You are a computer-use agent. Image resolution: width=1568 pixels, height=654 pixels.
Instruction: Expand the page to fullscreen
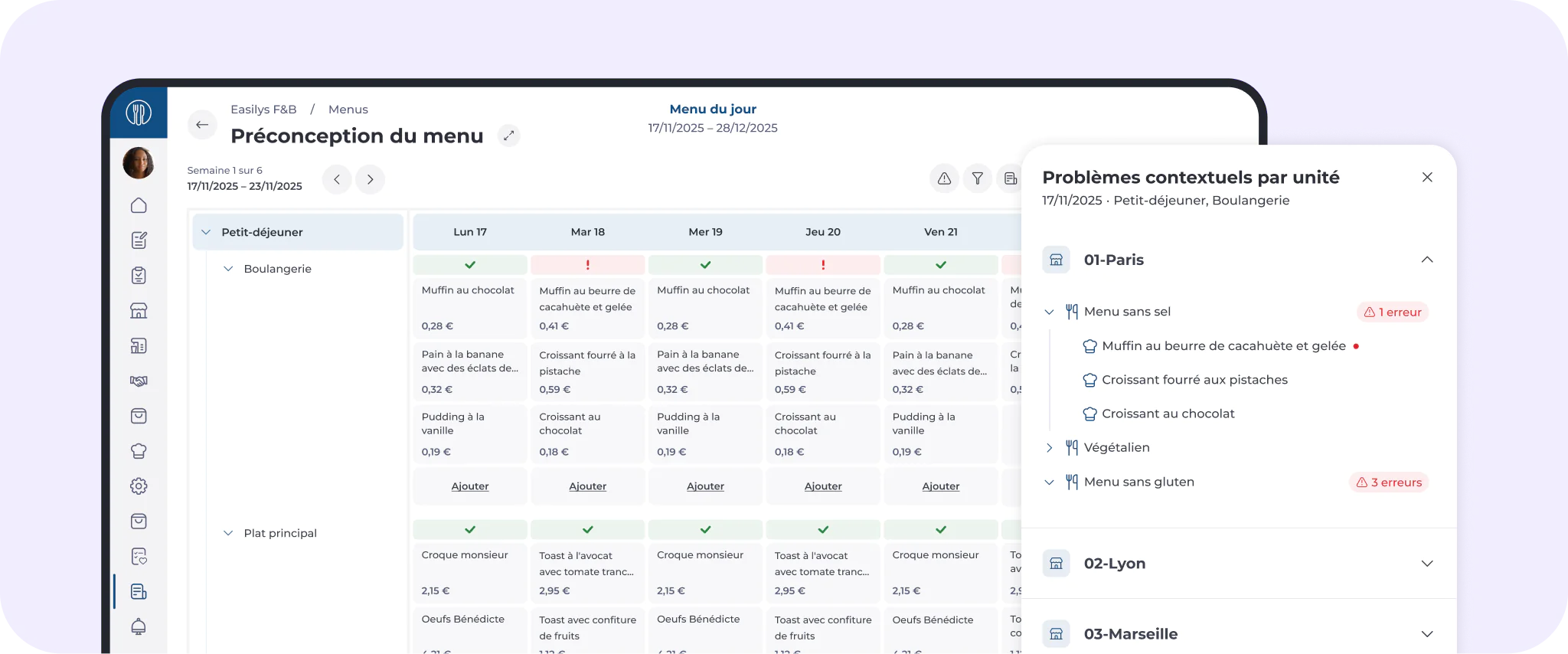[508, 136]
